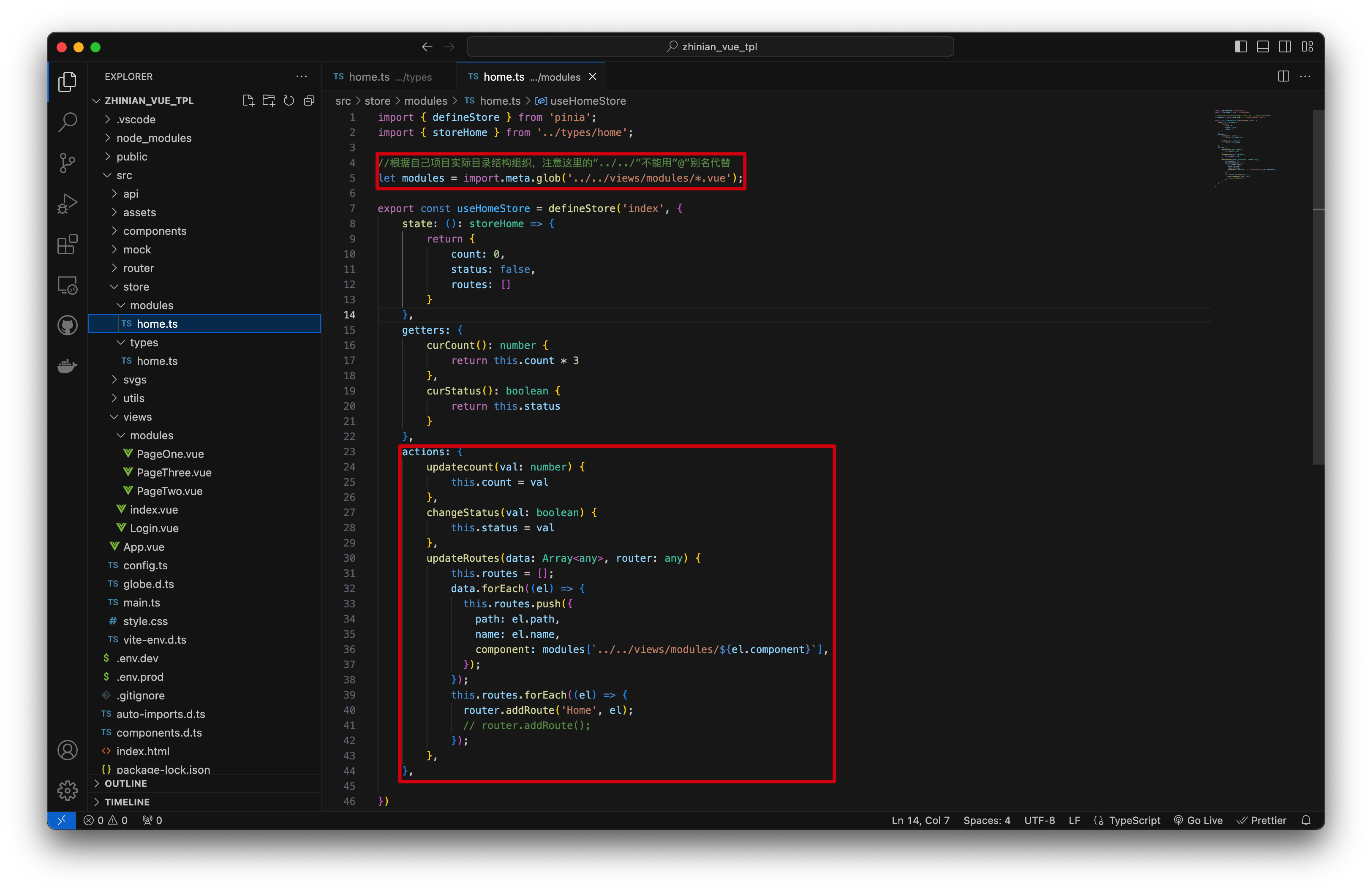Viewport: 1372px width, 892px height.
Task: Open main.ts file
Action: 204,603
